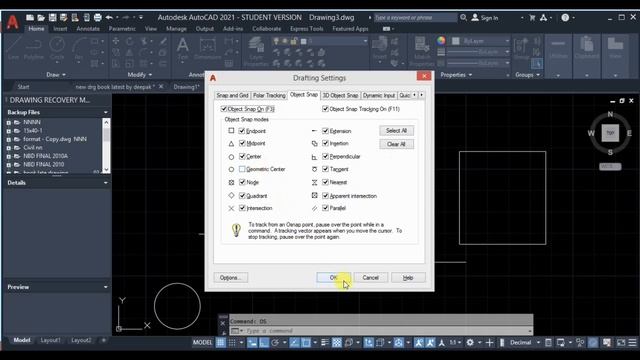The width and height of the screenshot is (640, 360).
Task: Click the keyword search input field
Action: [x=415, y=18]
